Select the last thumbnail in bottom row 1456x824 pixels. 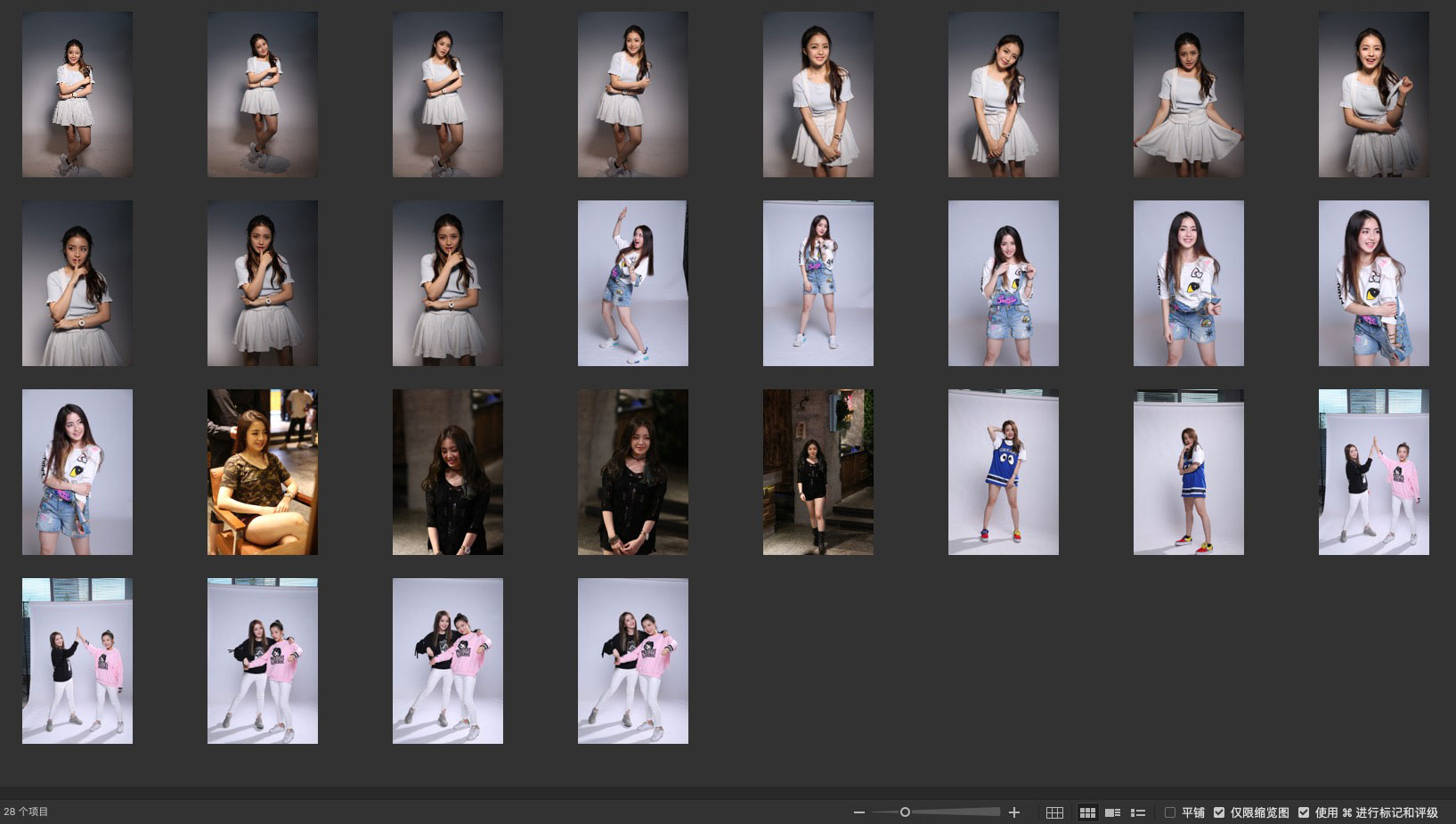[633, 661]
